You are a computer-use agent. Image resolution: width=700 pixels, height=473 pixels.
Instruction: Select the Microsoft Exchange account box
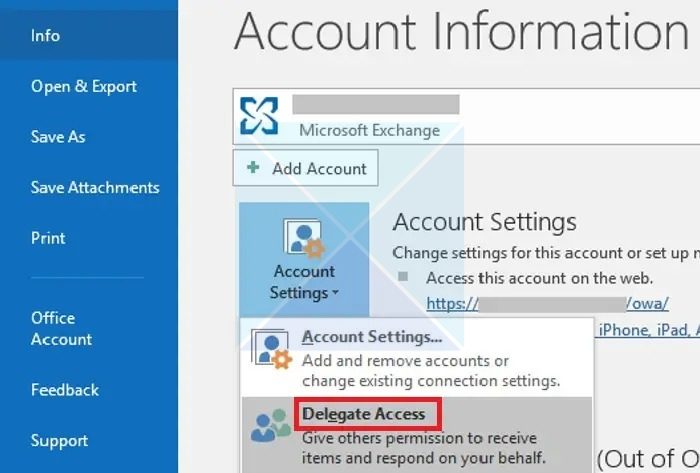(x=466, y=116)
